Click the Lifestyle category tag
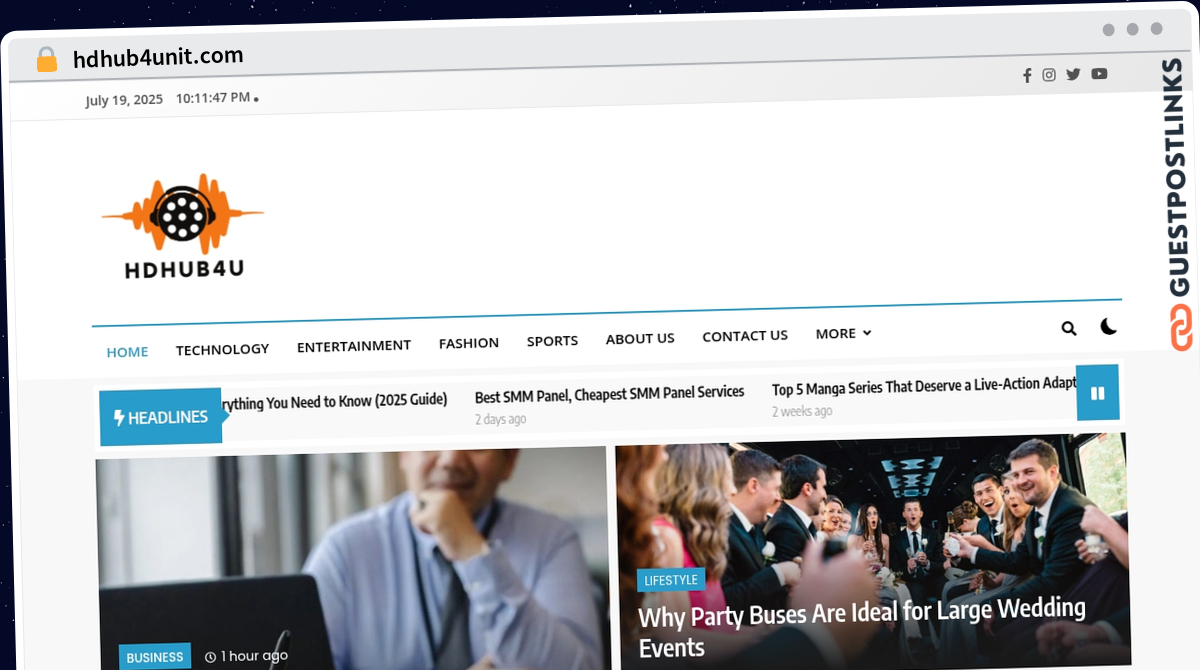 coord(671,580)
